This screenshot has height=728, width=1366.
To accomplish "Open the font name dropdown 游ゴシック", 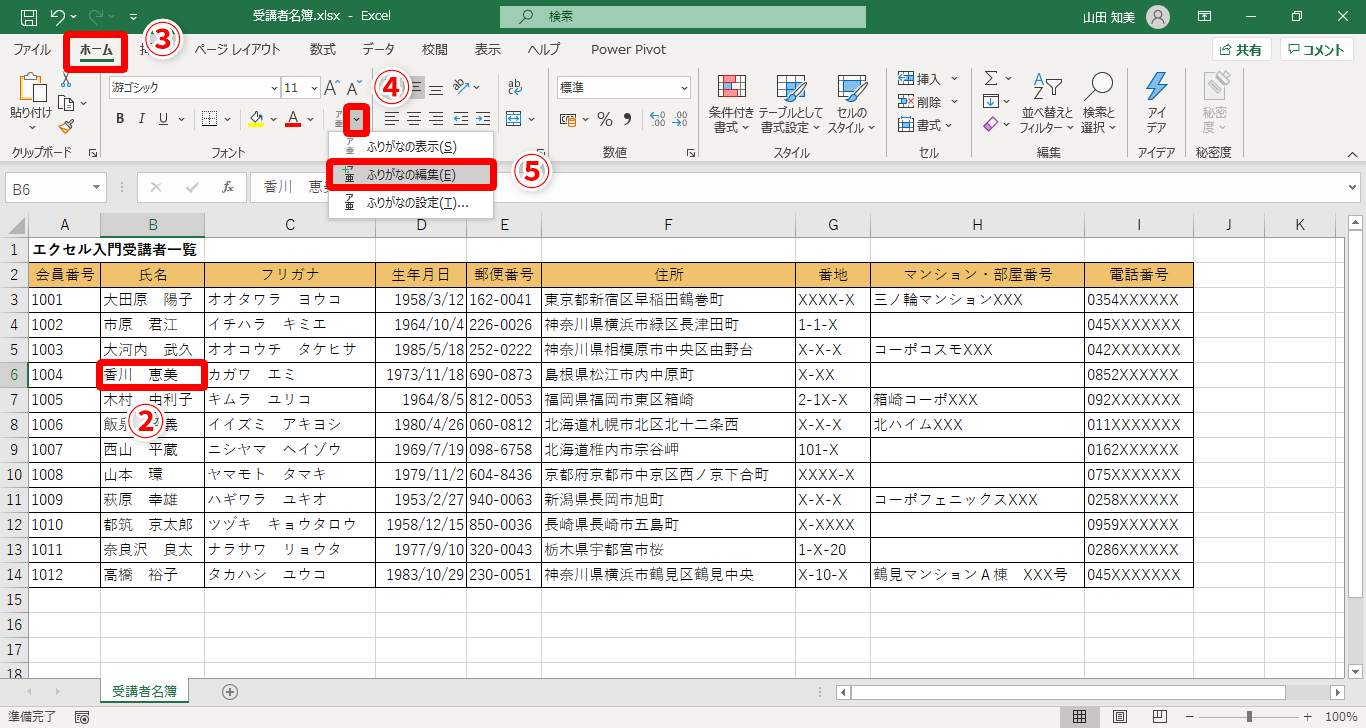I will [272, 88].
